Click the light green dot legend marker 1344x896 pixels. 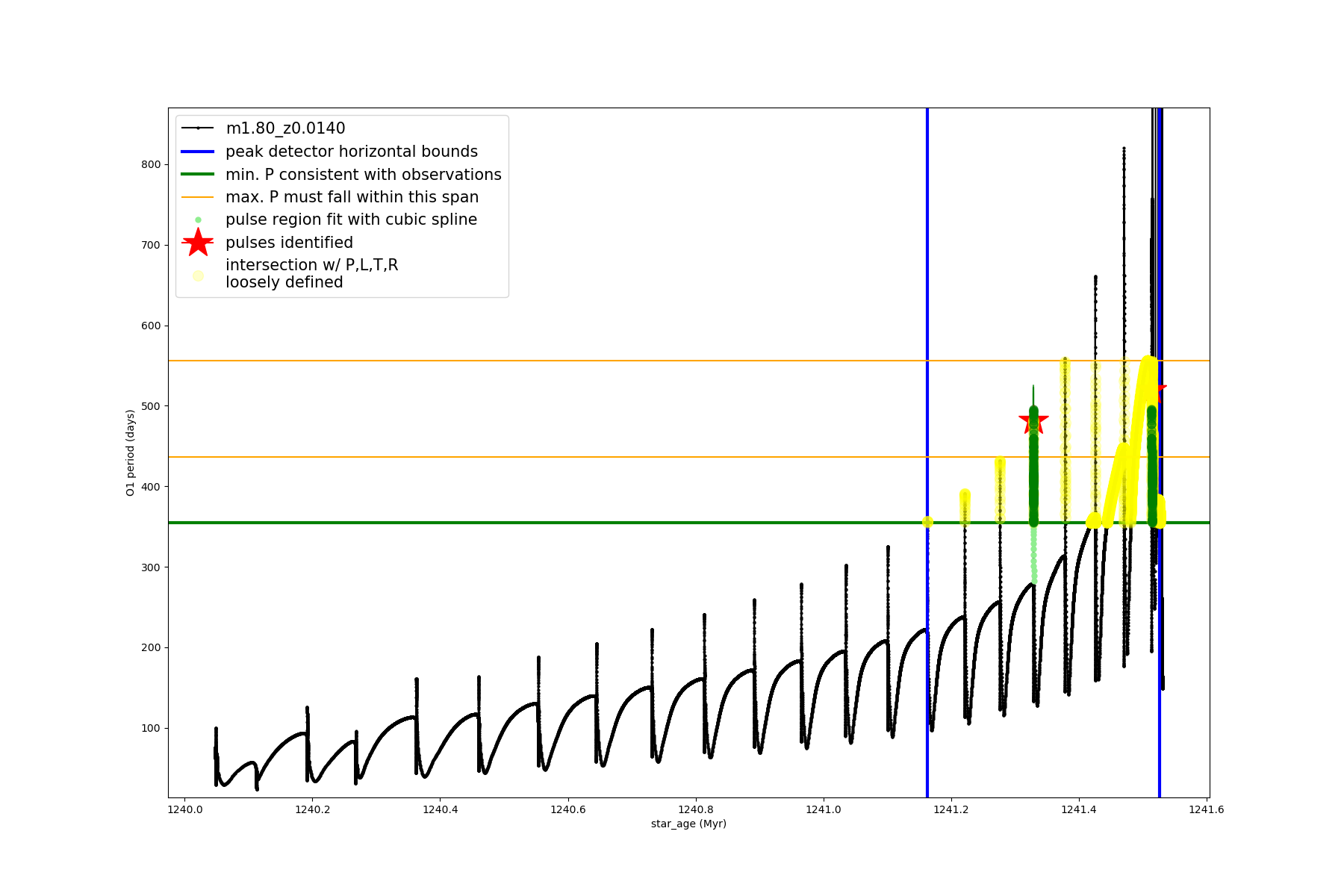click(x=198, y=220)
